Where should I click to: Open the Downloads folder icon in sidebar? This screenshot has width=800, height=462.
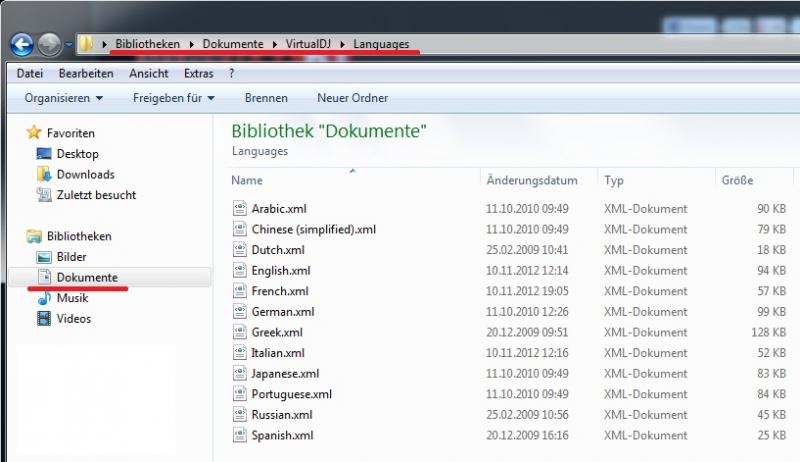[x=43, y=175]
